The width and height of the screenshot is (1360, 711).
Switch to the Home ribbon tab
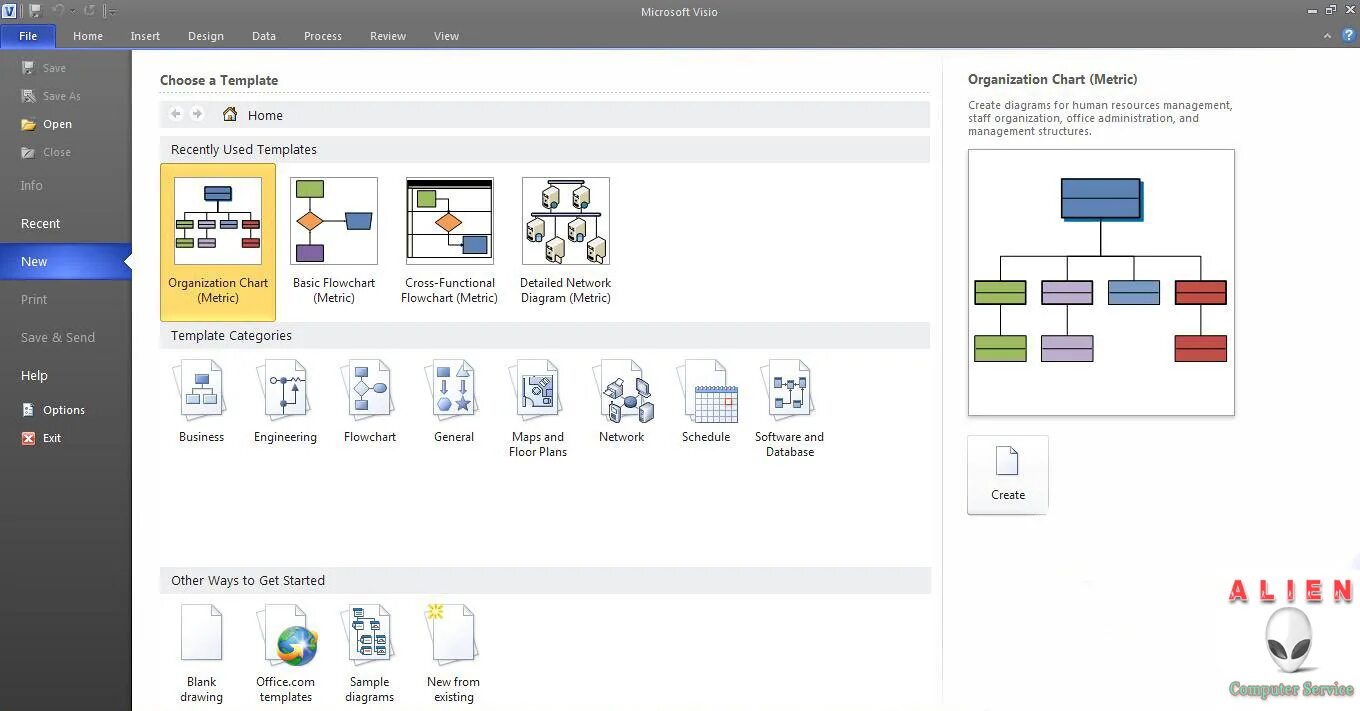pyautogui.click(x=88, y=36)
